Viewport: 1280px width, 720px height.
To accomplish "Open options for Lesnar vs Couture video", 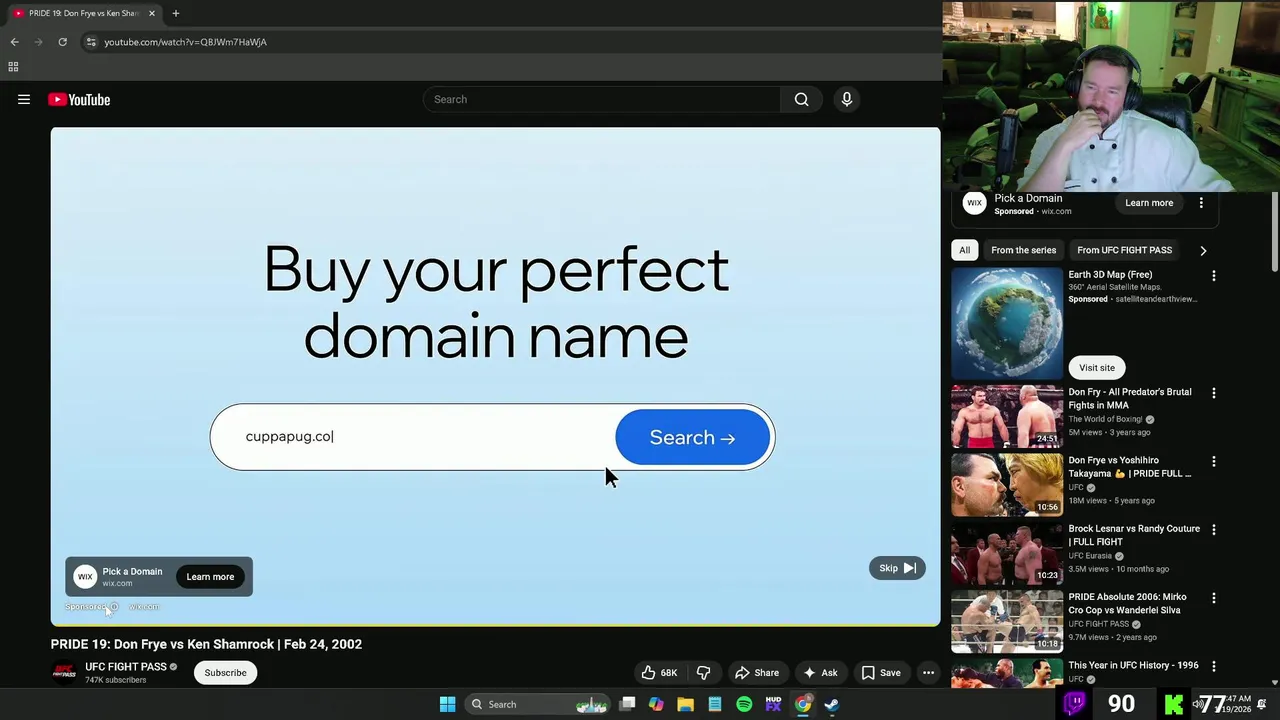I will point(1214,530).
